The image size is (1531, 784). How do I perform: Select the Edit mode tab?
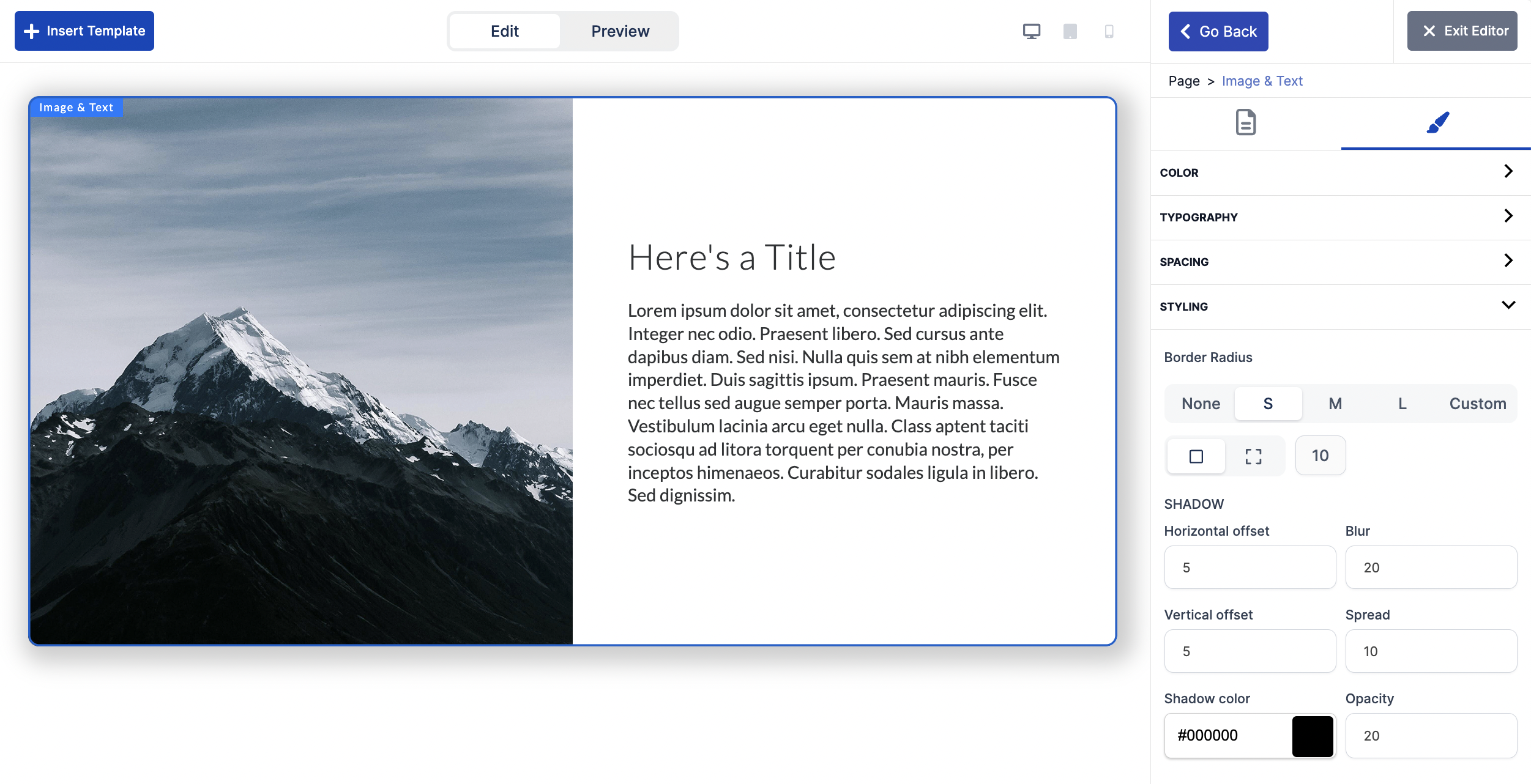[x=504, y=31]
